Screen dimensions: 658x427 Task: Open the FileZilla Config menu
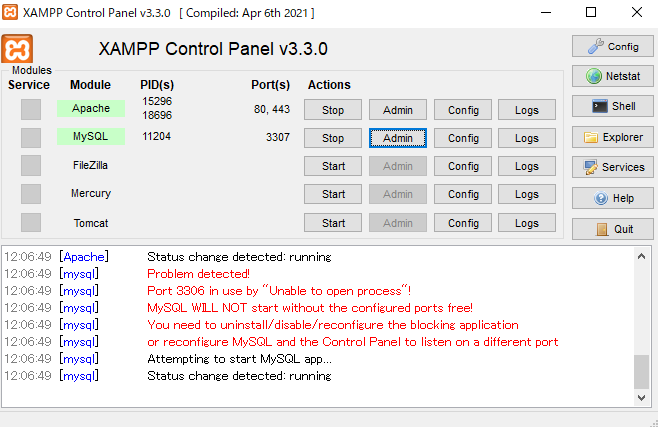click(x=463, y=166)
